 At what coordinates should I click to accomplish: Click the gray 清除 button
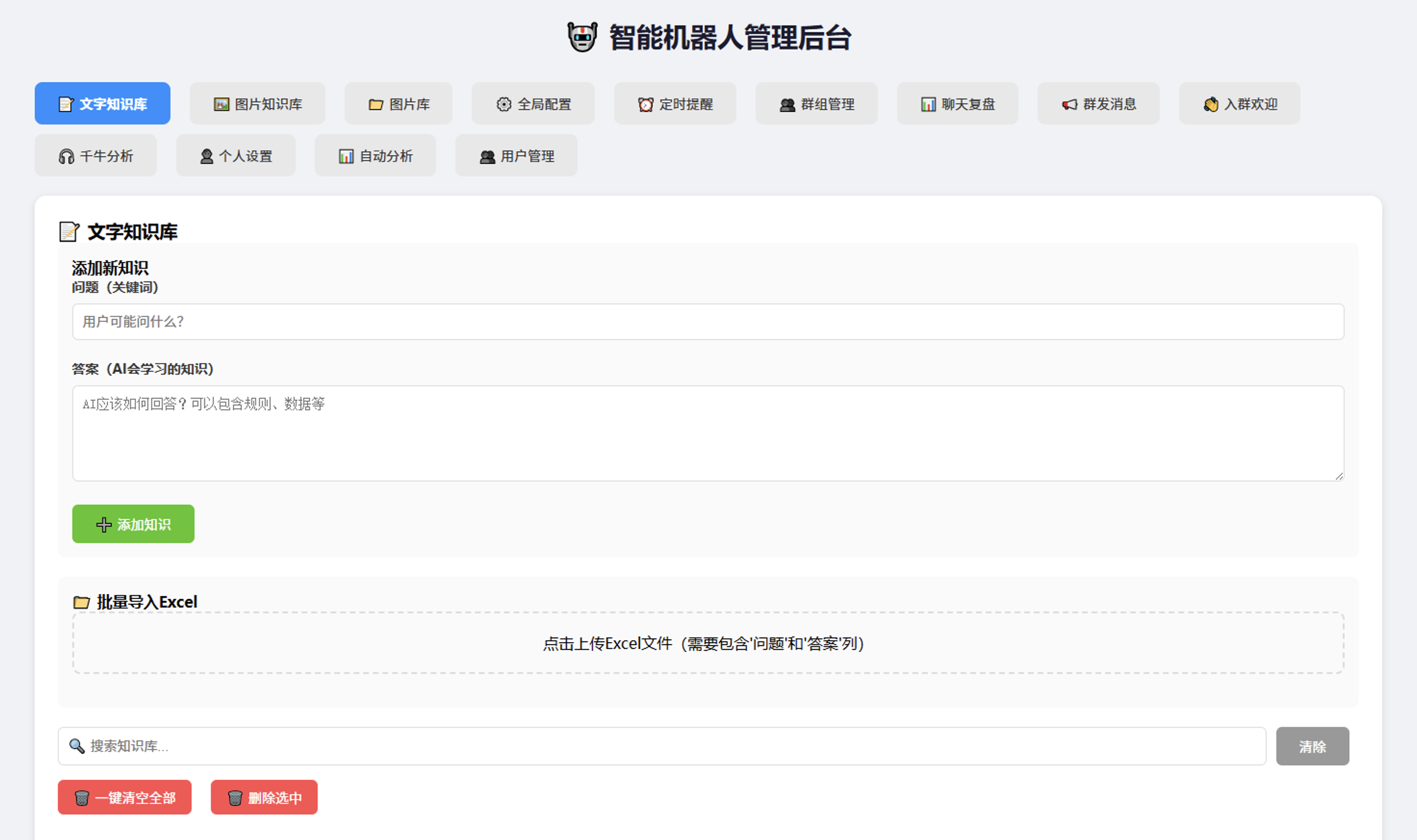pyautogui.click(x=1313, y=746)
